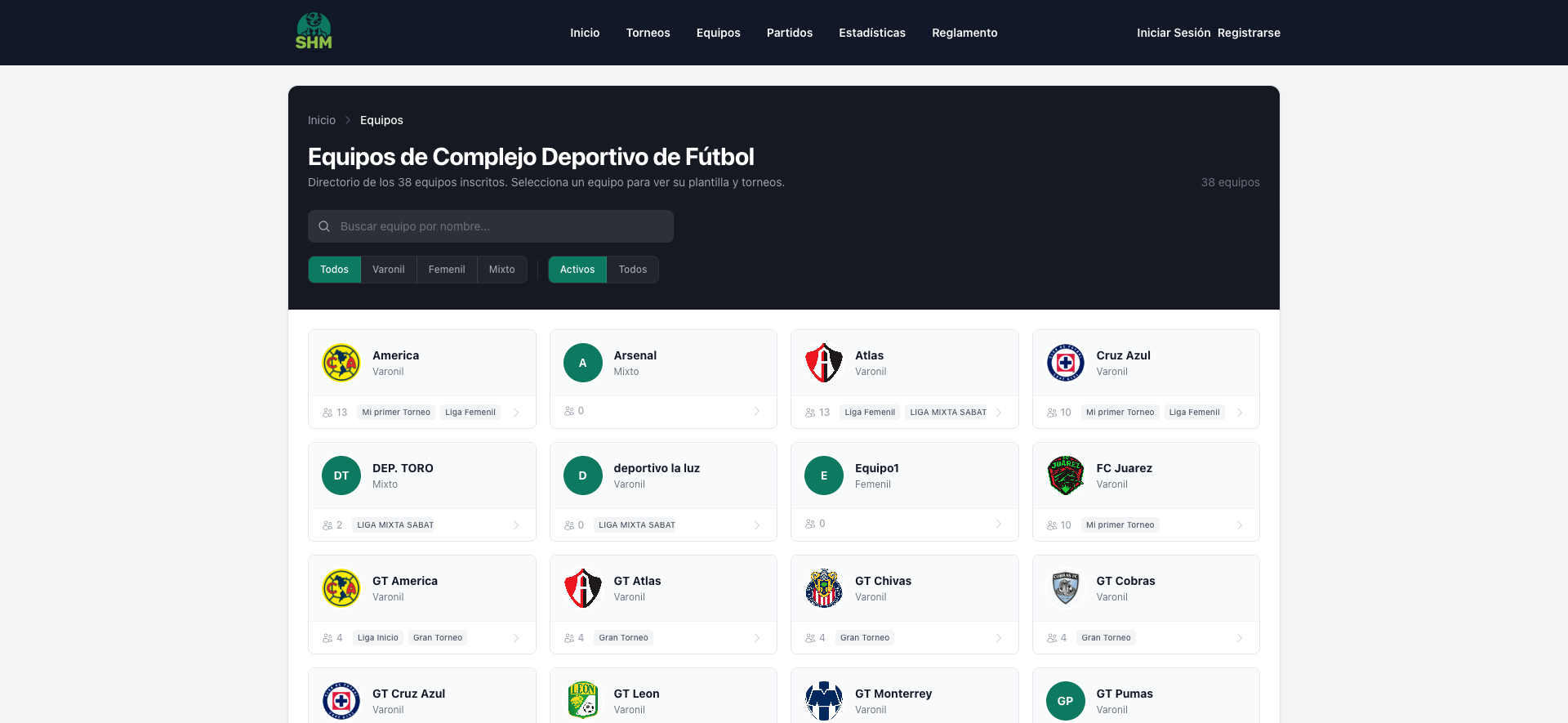Click the GT America team crest

341,588
